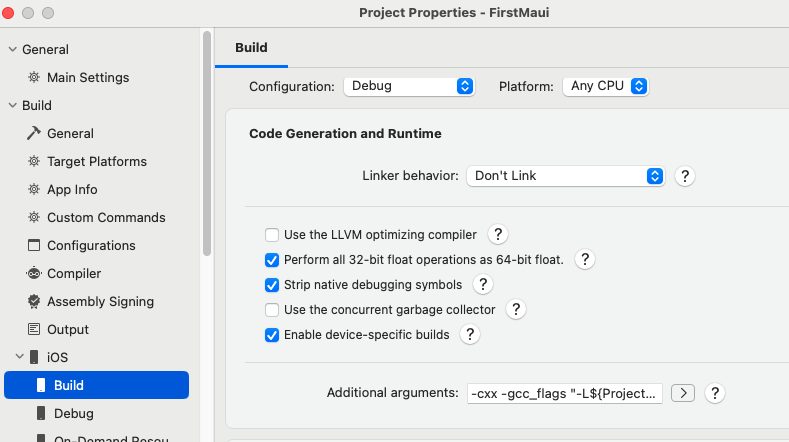Click the Output list icon
This screenshot has width=789, height=442.
pyautogui.click(x=34, y=329)
